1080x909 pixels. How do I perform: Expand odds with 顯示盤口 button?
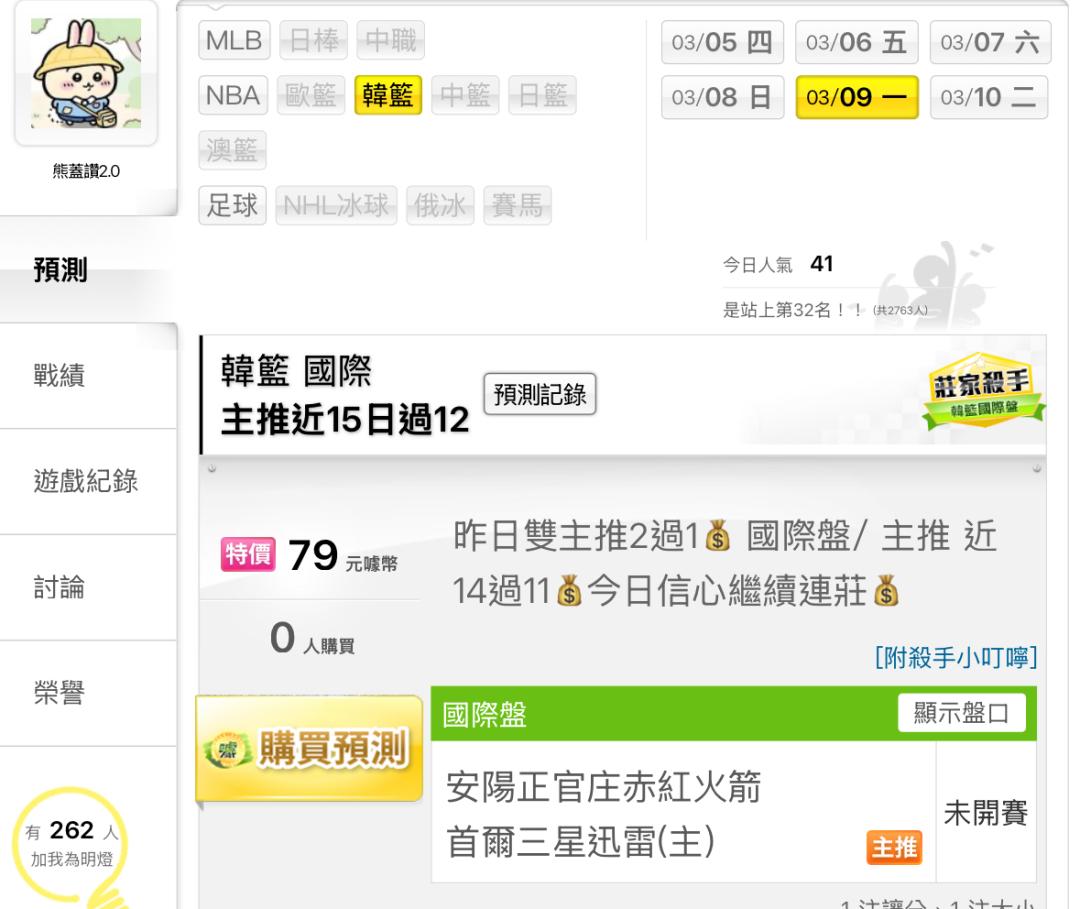(962, 713)
